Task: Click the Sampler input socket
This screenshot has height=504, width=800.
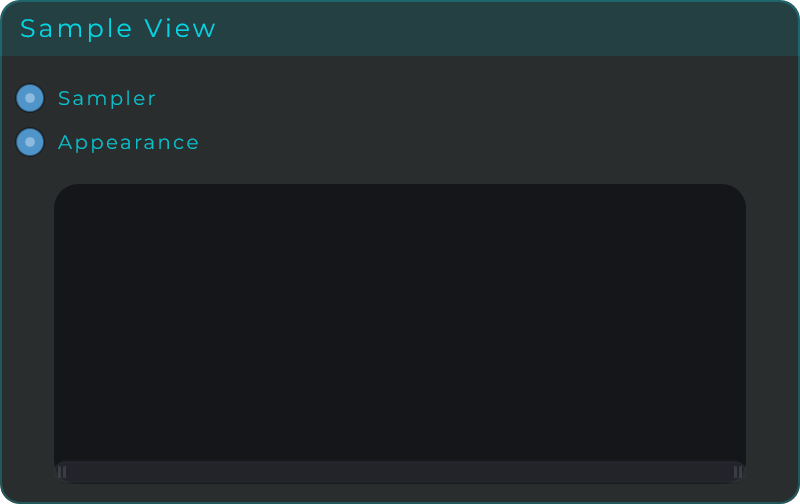Action: pyautogui.click(x=30, y=98)
